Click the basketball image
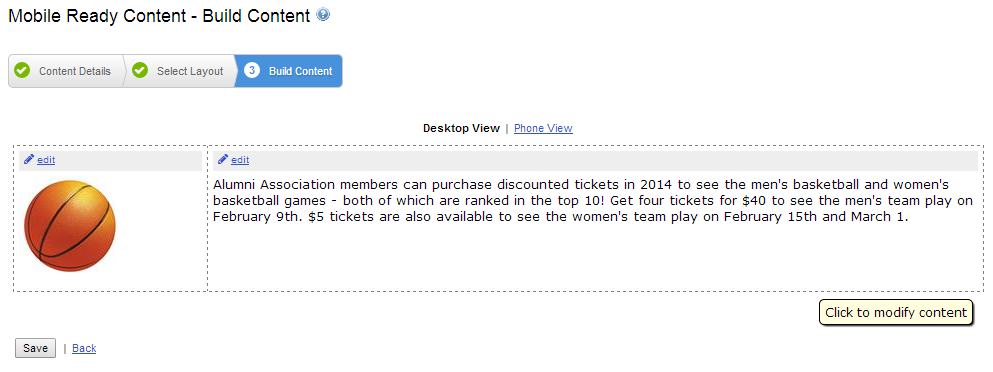Image resolution: width=993 pixels, height=372 pixels. [70, 226]
